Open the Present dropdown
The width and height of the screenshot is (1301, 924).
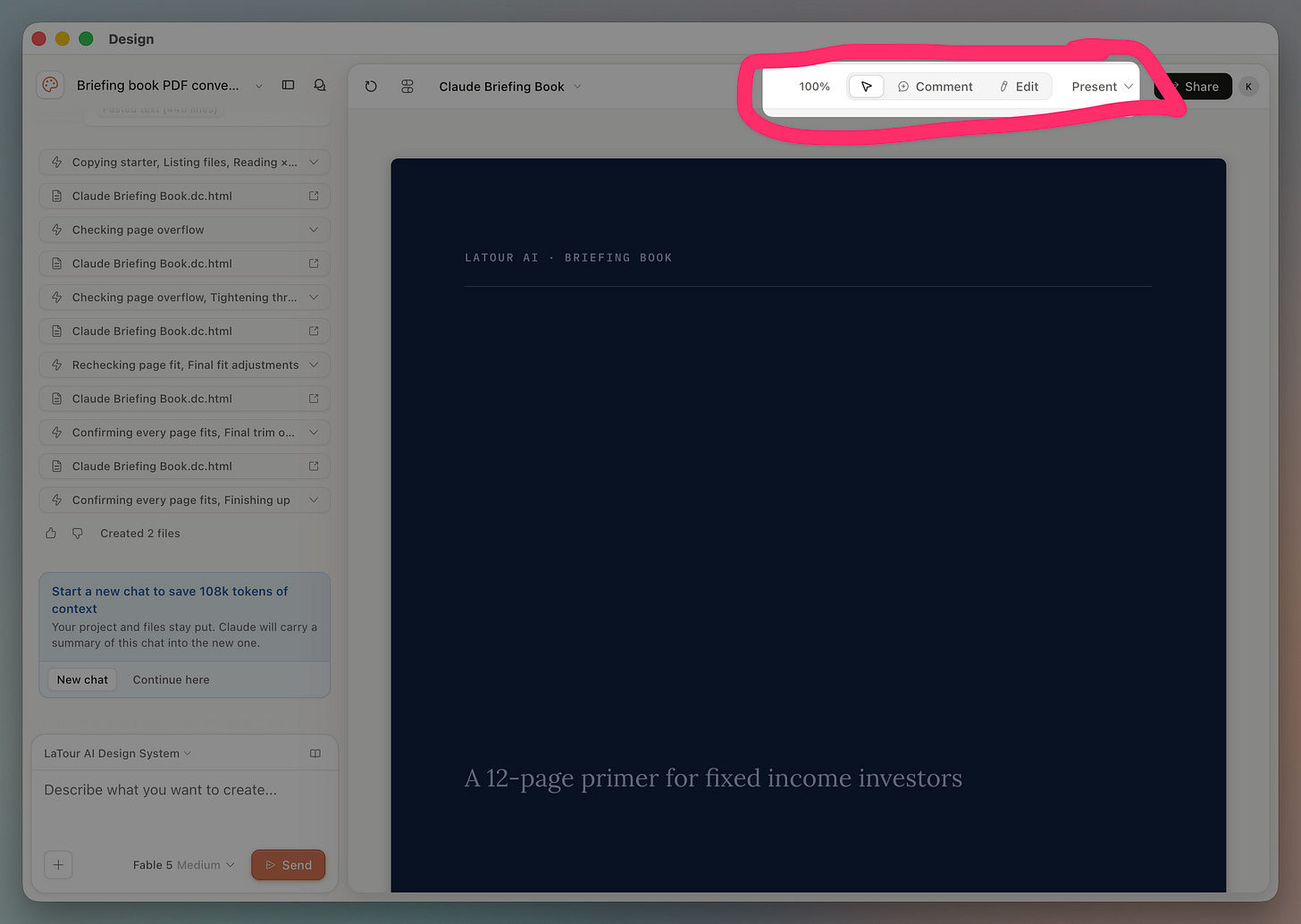[1102, 87]
